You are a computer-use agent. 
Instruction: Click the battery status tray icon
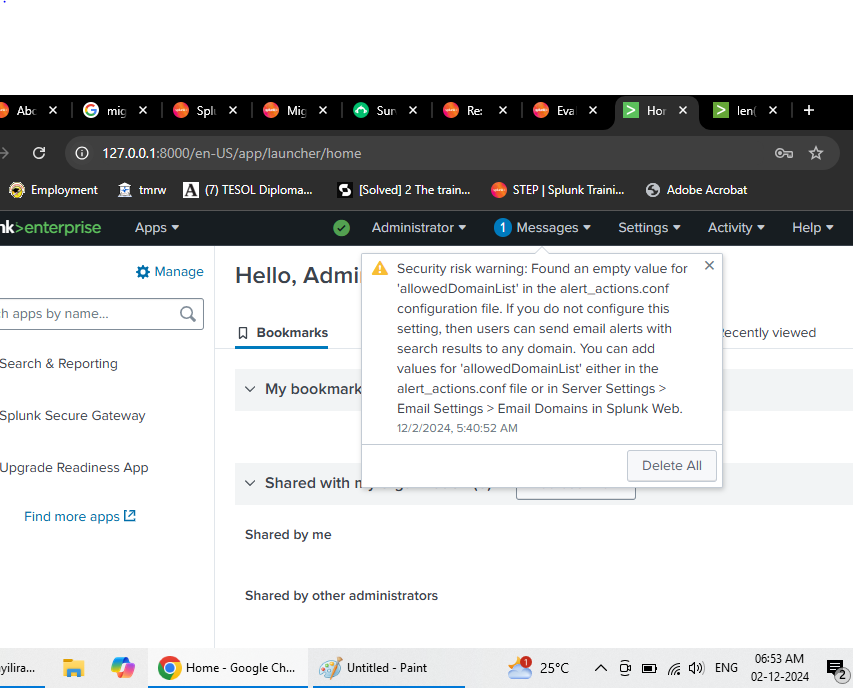click(649, 668)
